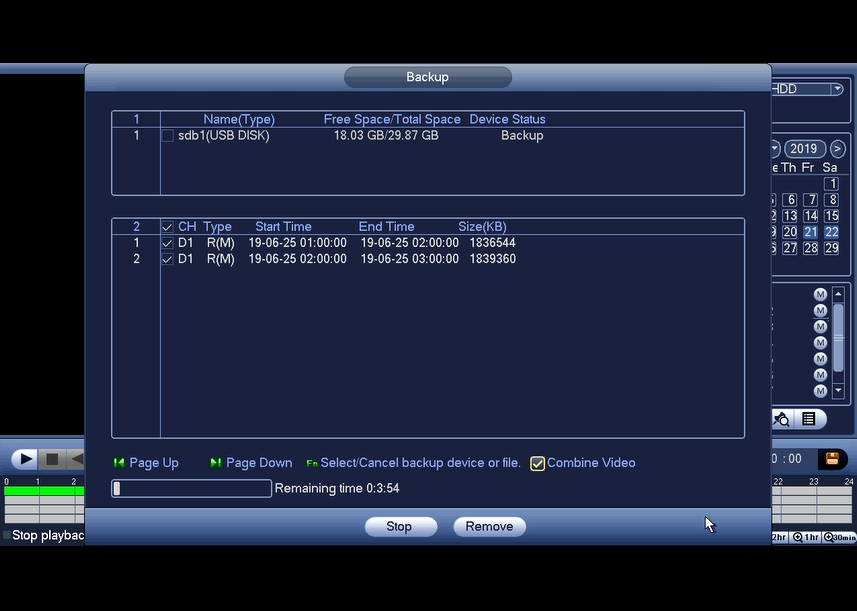
Task: Tick the sdb1(USB DISK) checkbox
Action: coord(167,136)
